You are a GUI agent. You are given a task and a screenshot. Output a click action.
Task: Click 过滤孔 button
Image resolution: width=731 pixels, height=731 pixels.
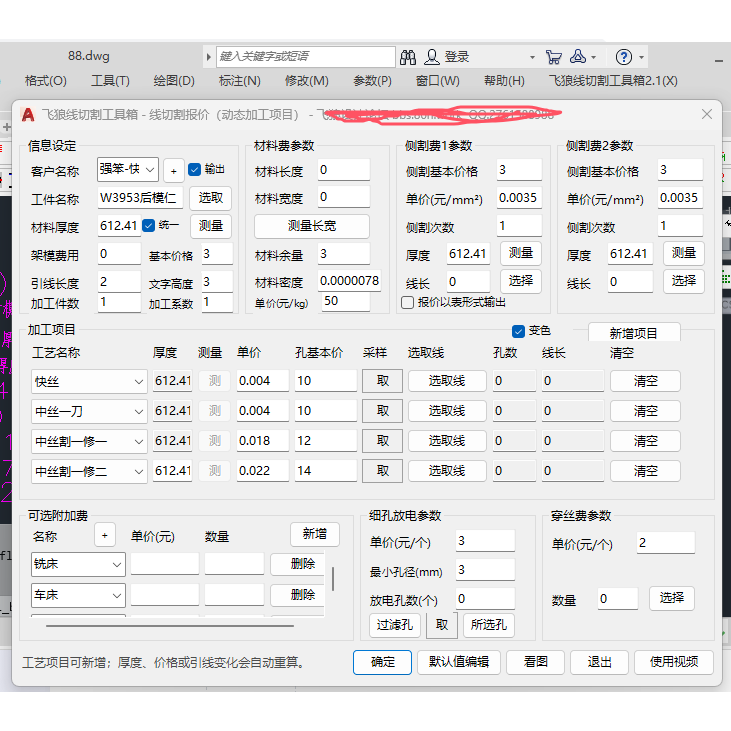coord(395,625)
